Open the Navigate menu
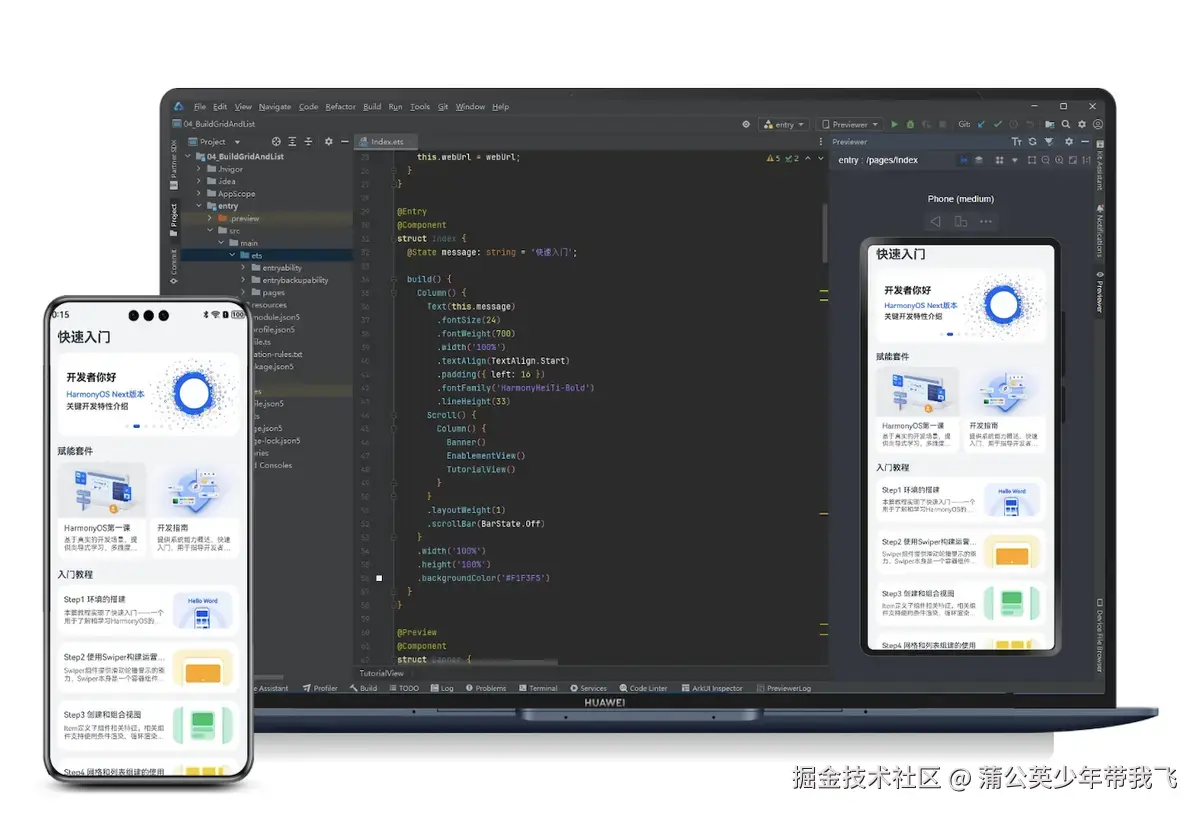Screen dimensions: 1200x814 coord(275,106)
